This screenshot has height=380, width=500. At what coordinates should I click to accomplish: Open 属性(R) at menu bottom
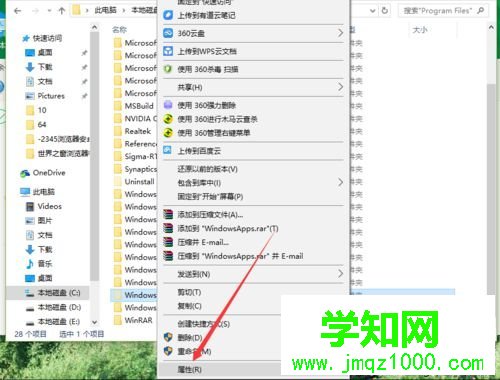coord(220,369)
